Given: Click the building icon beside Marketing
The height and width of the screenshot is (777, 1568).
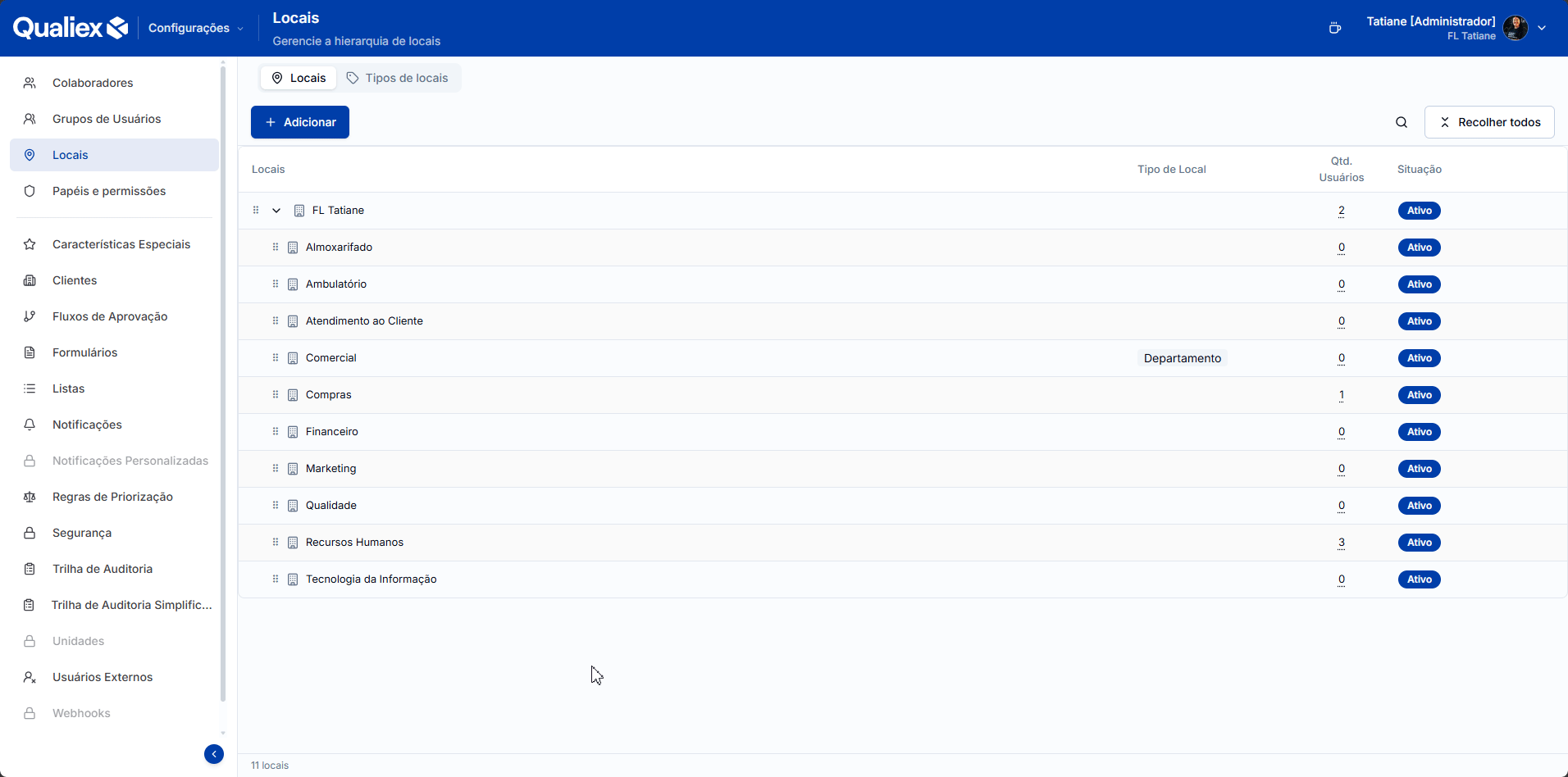Looking at the screenshot, I should click(x=293, y=469).
